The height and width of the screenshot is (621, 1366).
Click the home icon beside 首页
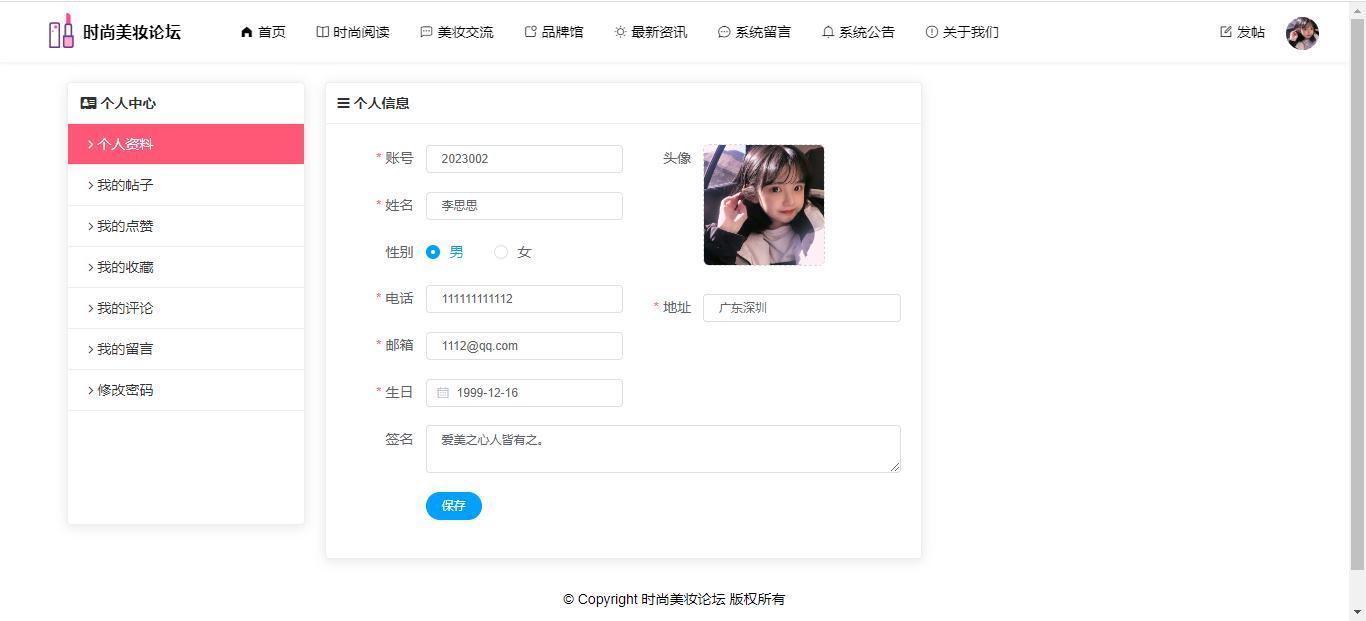[247, 32]
